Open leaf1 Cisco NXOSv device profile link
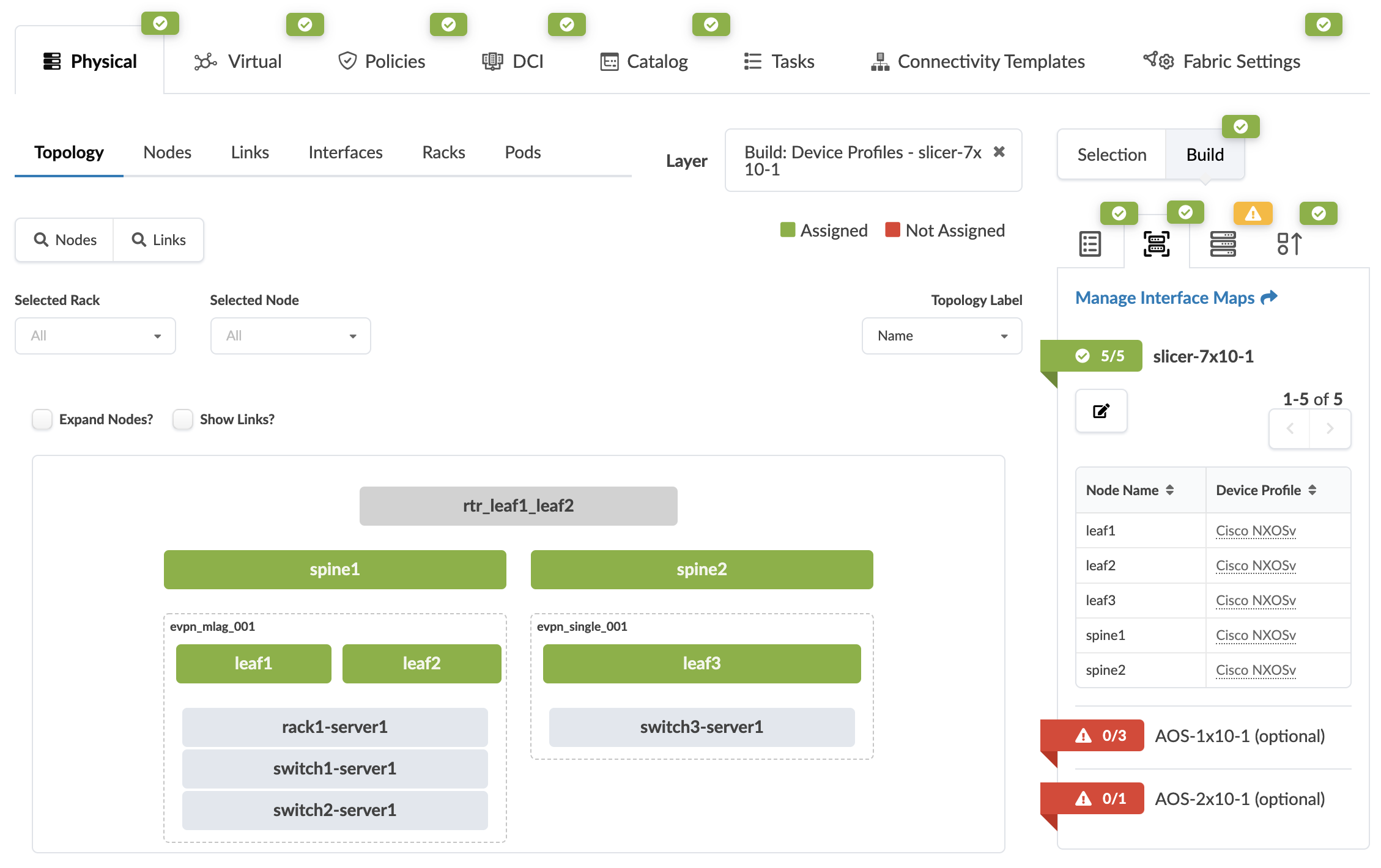1381x868 pixels. point(1255,531)
